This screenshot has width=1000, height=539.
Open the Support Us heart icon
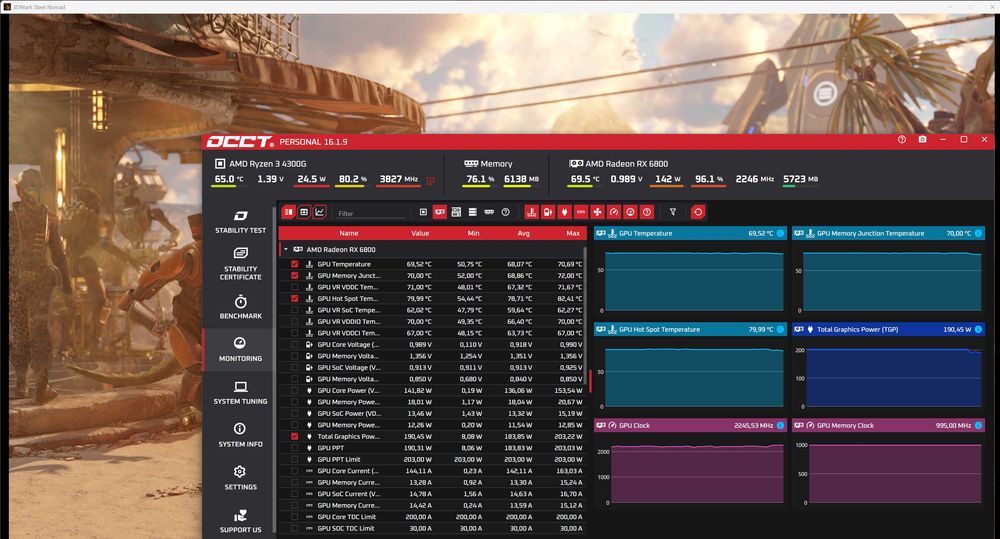(240, 515)
